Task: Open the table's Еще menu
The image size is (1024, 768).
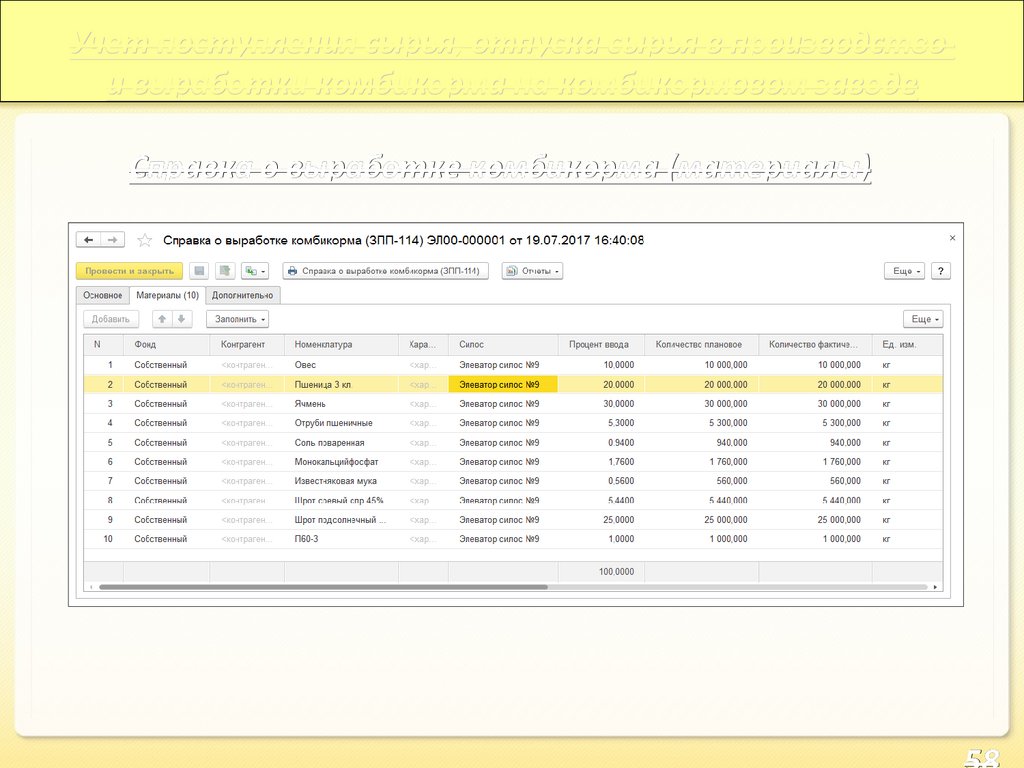Action: coord(922,319)
